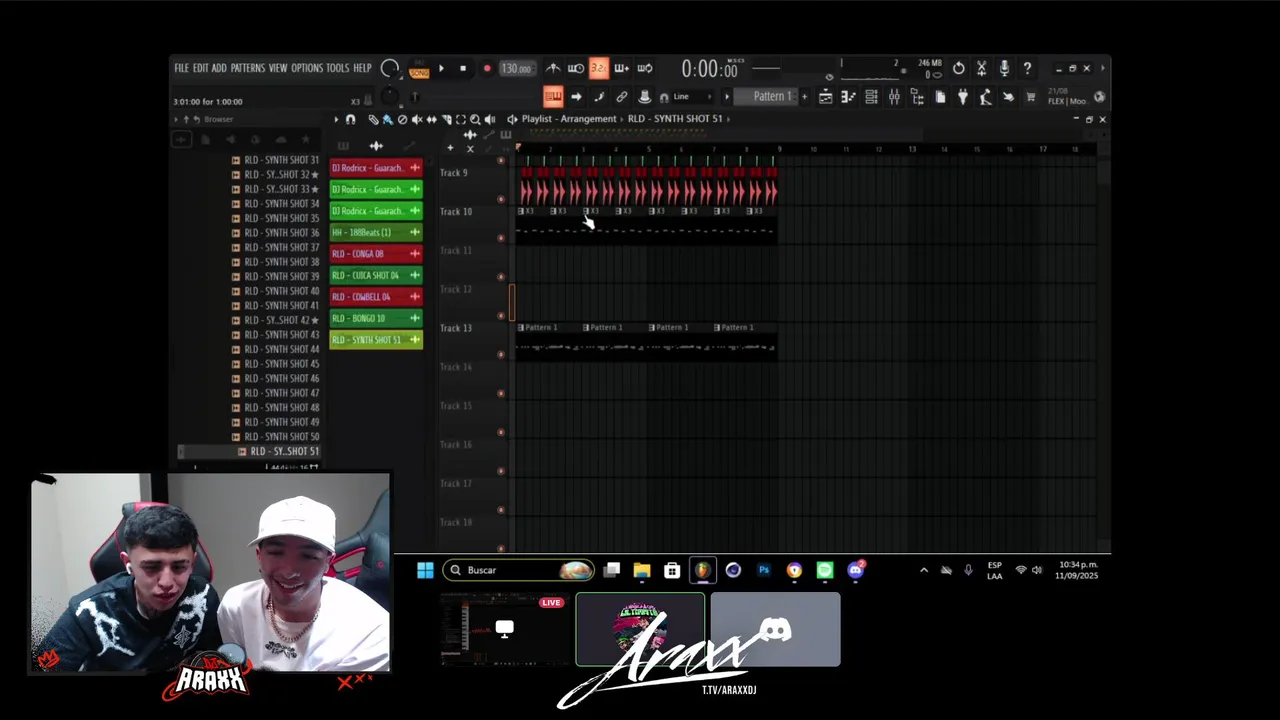This screenshot has height=720, width=1280.
Task: Click the arrow left of Pattern 1
Action: [727, 97]
